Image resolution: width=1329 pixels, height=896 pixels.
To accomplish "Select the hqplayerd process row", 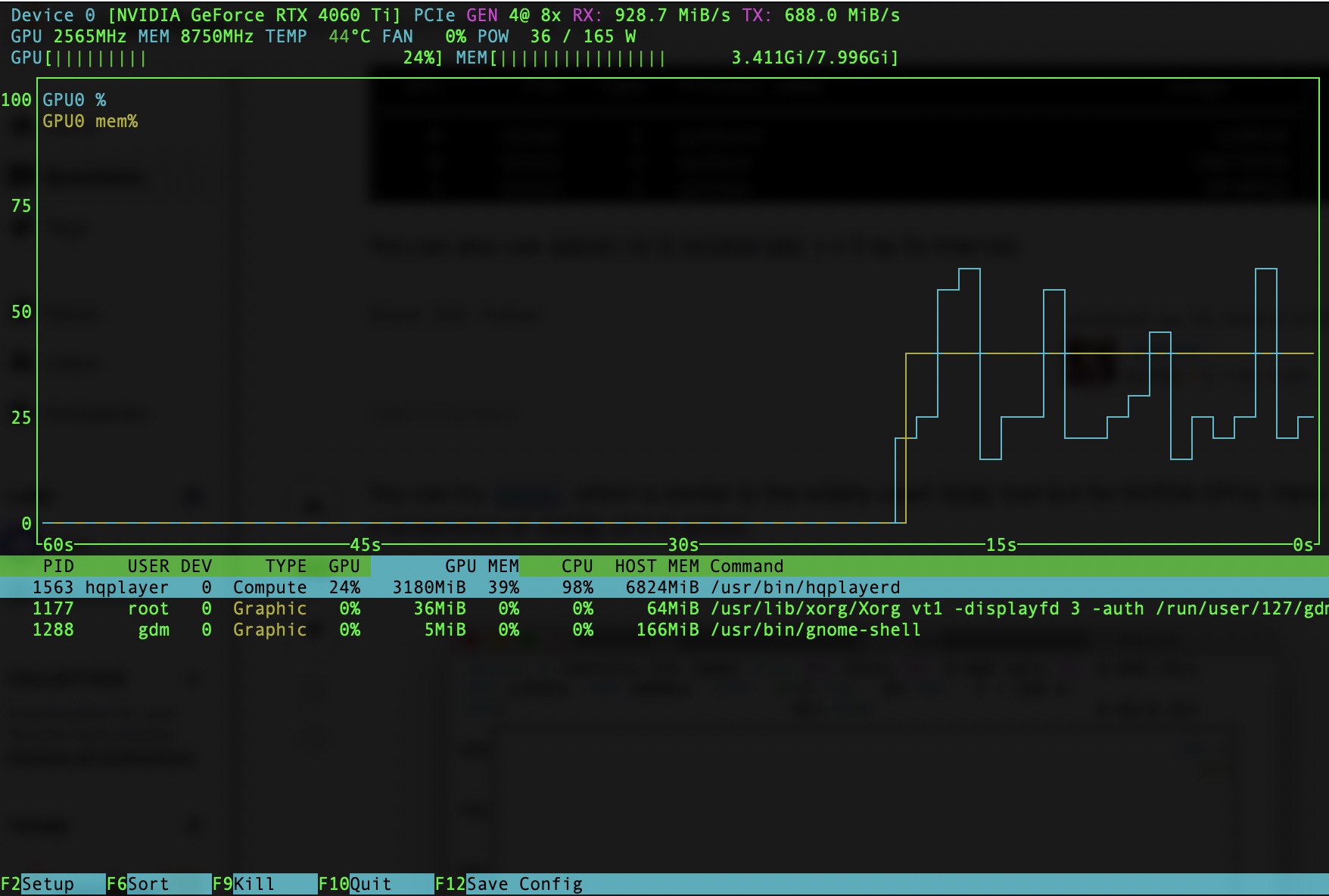I will pyautogui.click(x=664, y=587).
